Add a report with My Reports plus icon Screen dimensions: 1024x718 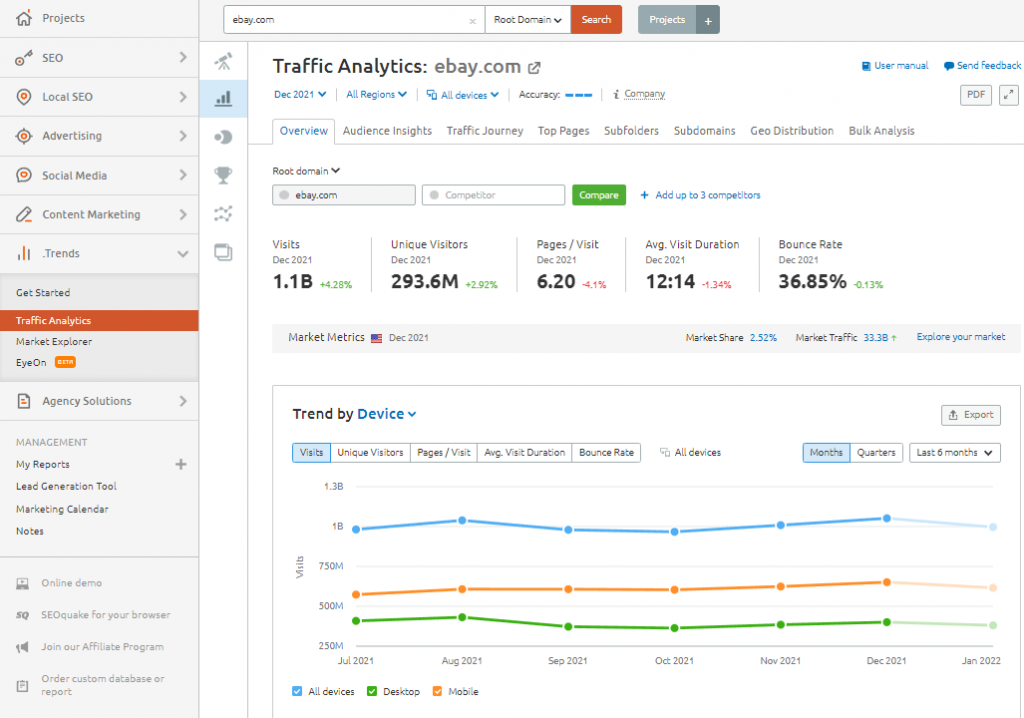(181, 465)
